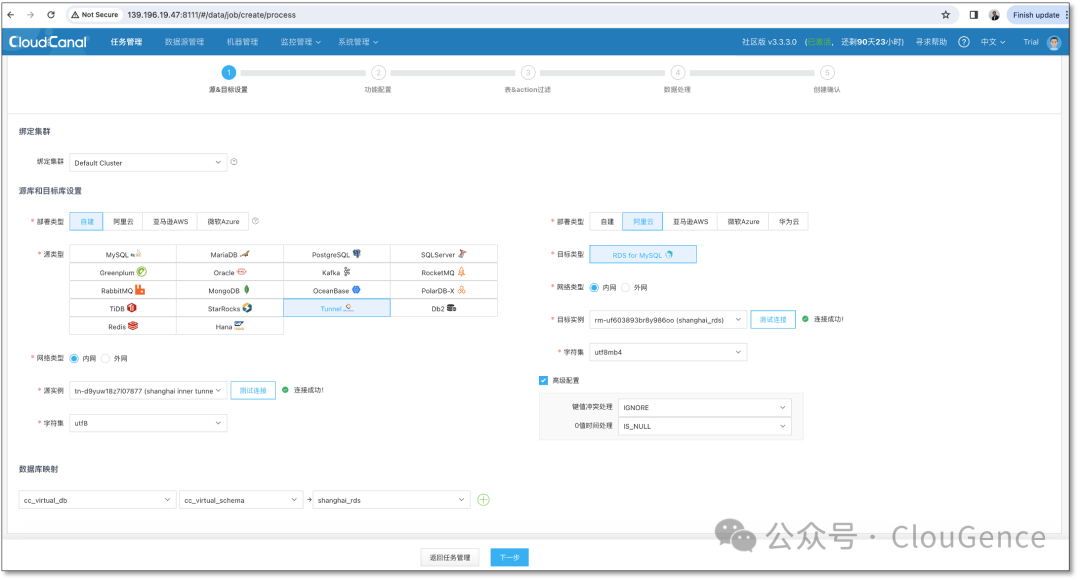
Task: Expand 监控管理 menu
Action: (300, 42)
